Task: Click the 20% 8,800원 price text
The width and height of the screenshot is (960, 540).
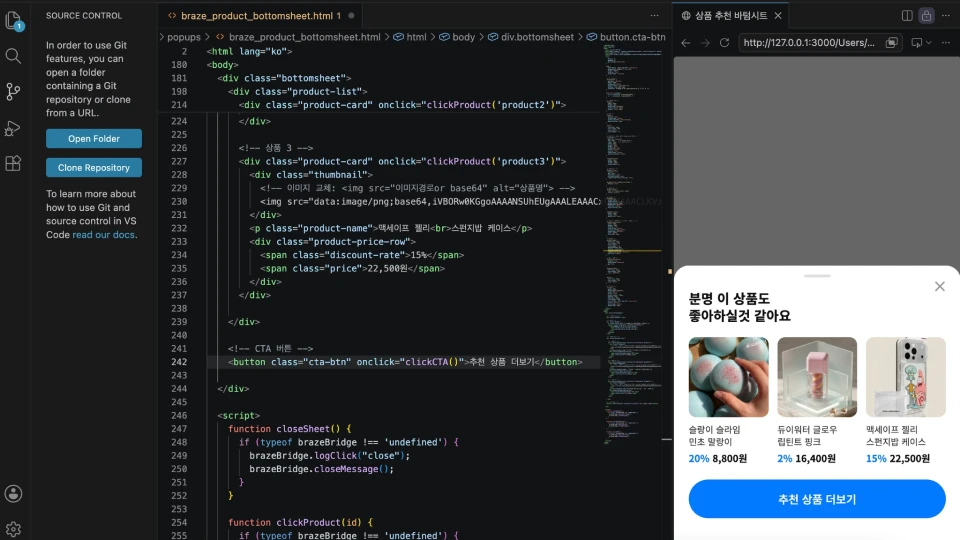Action: tap(718, 459)
